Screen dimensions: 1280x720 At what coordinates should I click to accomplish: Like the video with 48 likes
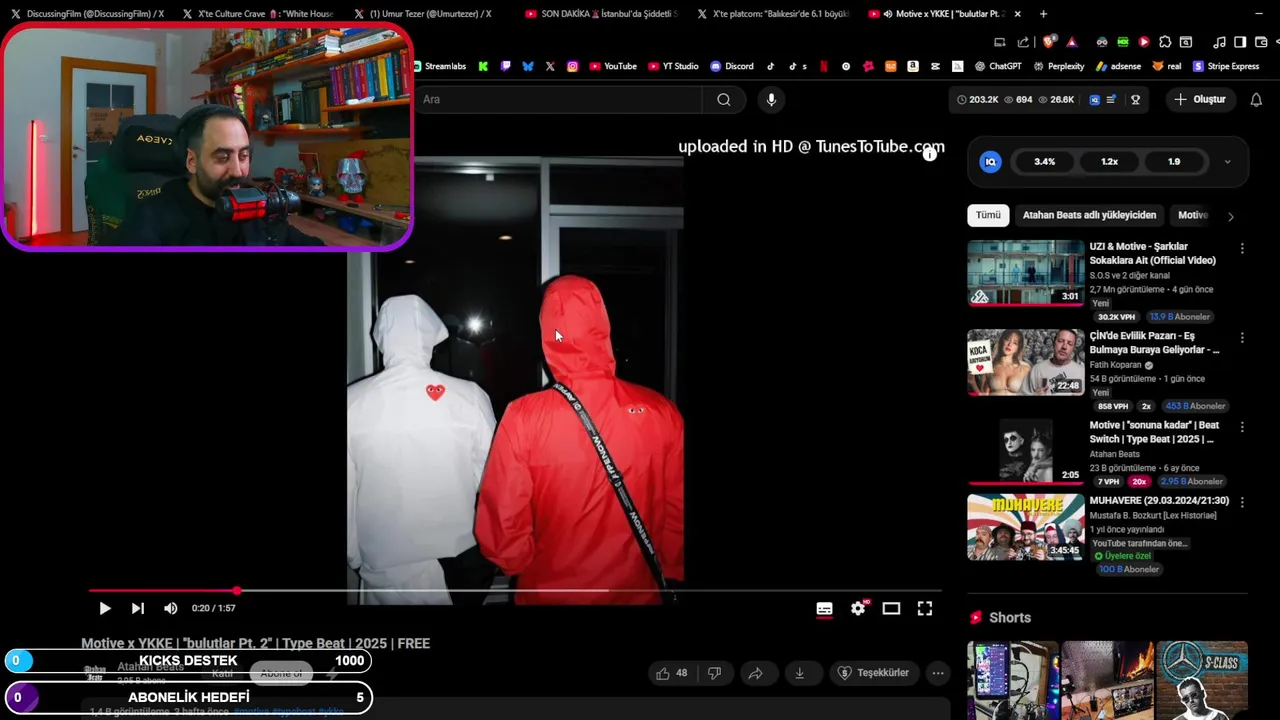[x=671, y=673]
